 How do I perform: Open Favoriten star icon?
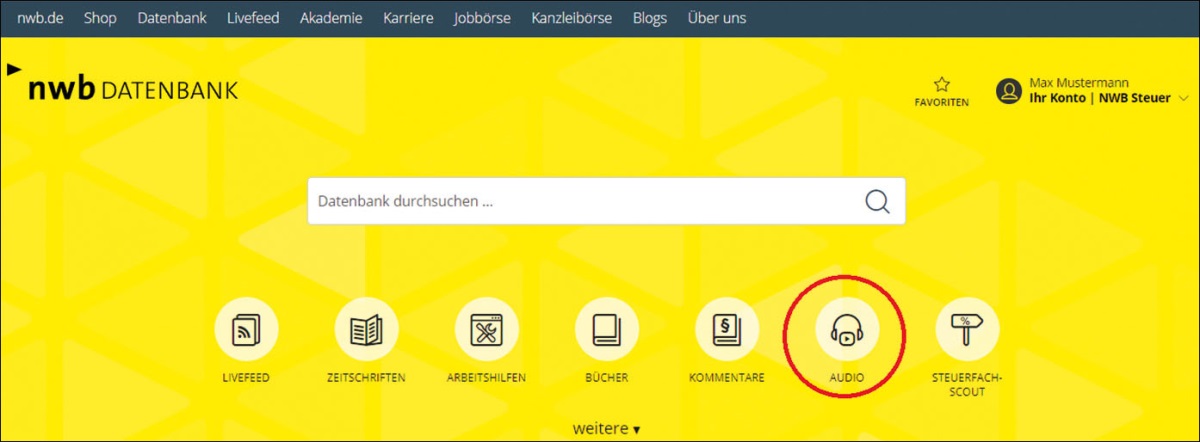(941, 85)
